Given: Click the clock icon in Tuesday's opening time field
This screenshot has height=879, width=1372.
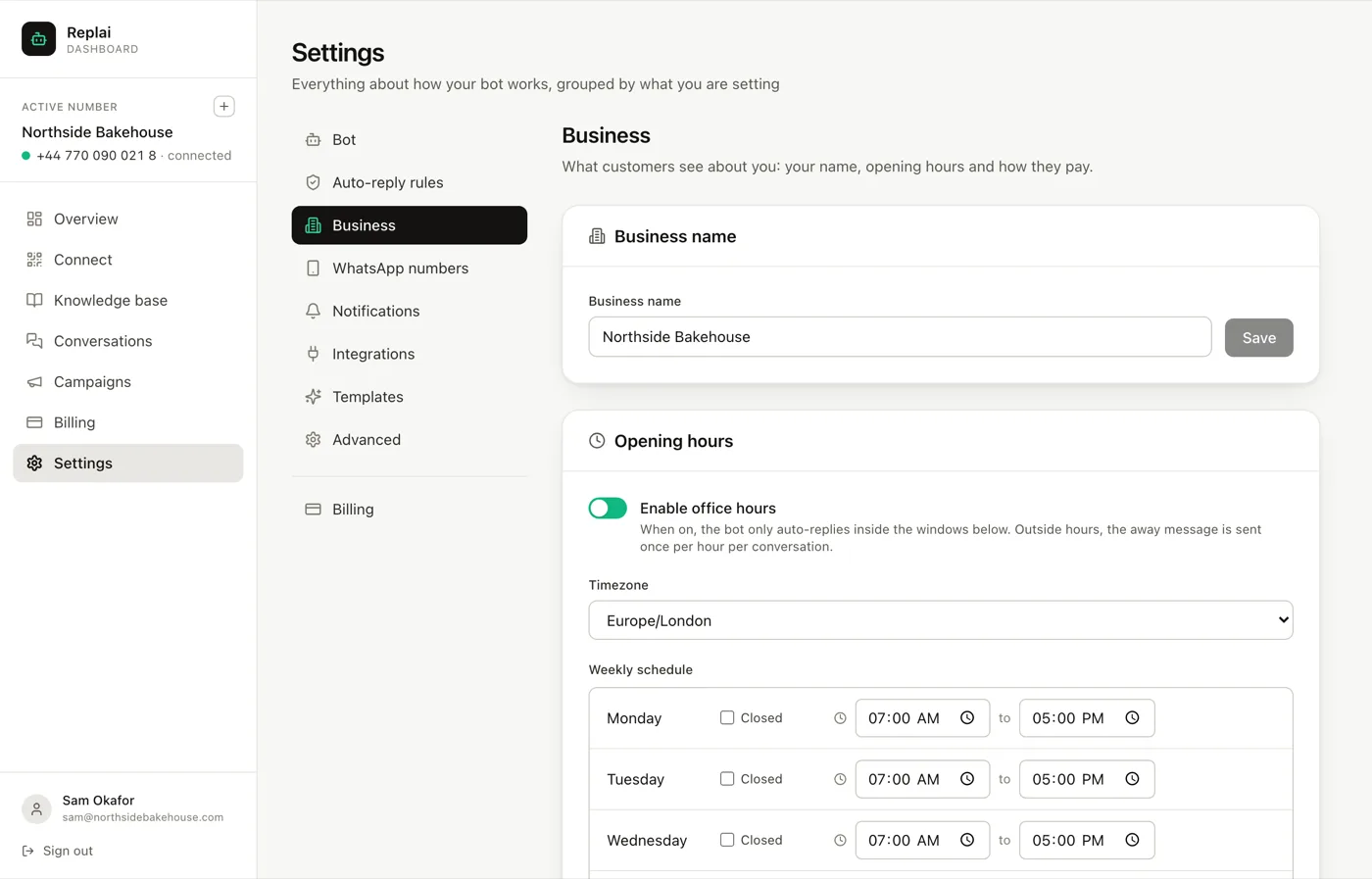Looking at the screenshot, I should pos(967,779).
